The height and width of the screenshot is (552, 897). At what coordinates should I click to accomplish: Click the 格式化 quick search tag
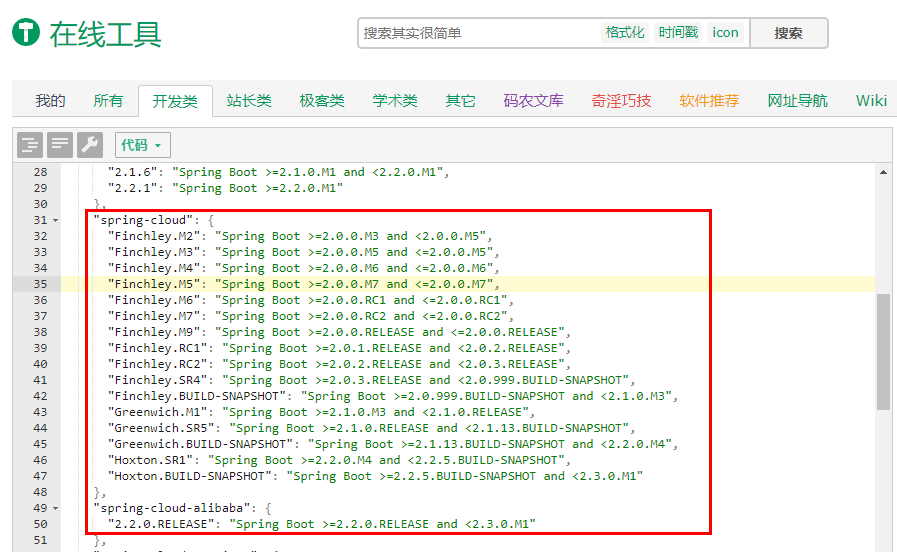pos(625,33)
